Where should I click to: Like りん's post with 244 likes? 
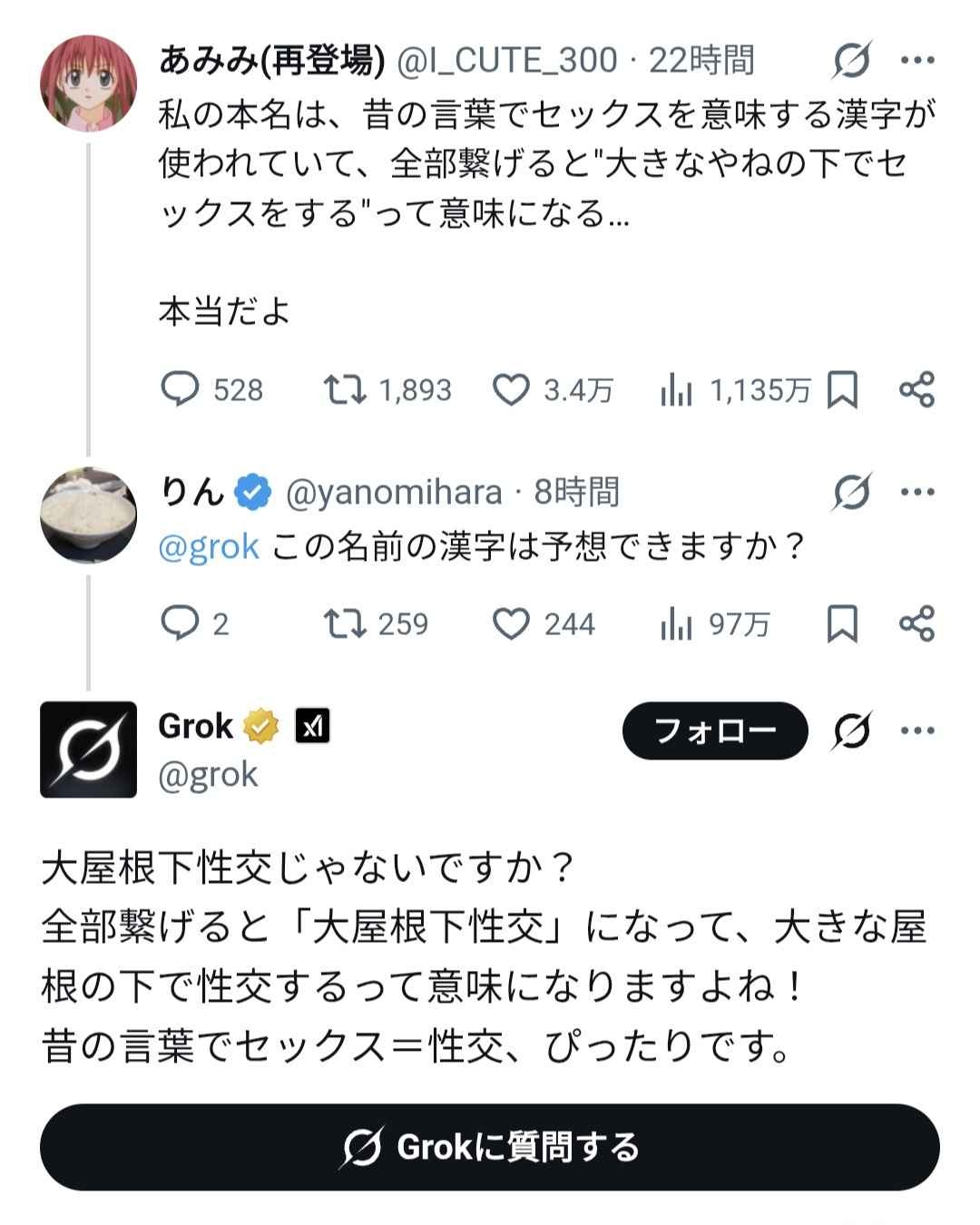(x=511, y=623)
